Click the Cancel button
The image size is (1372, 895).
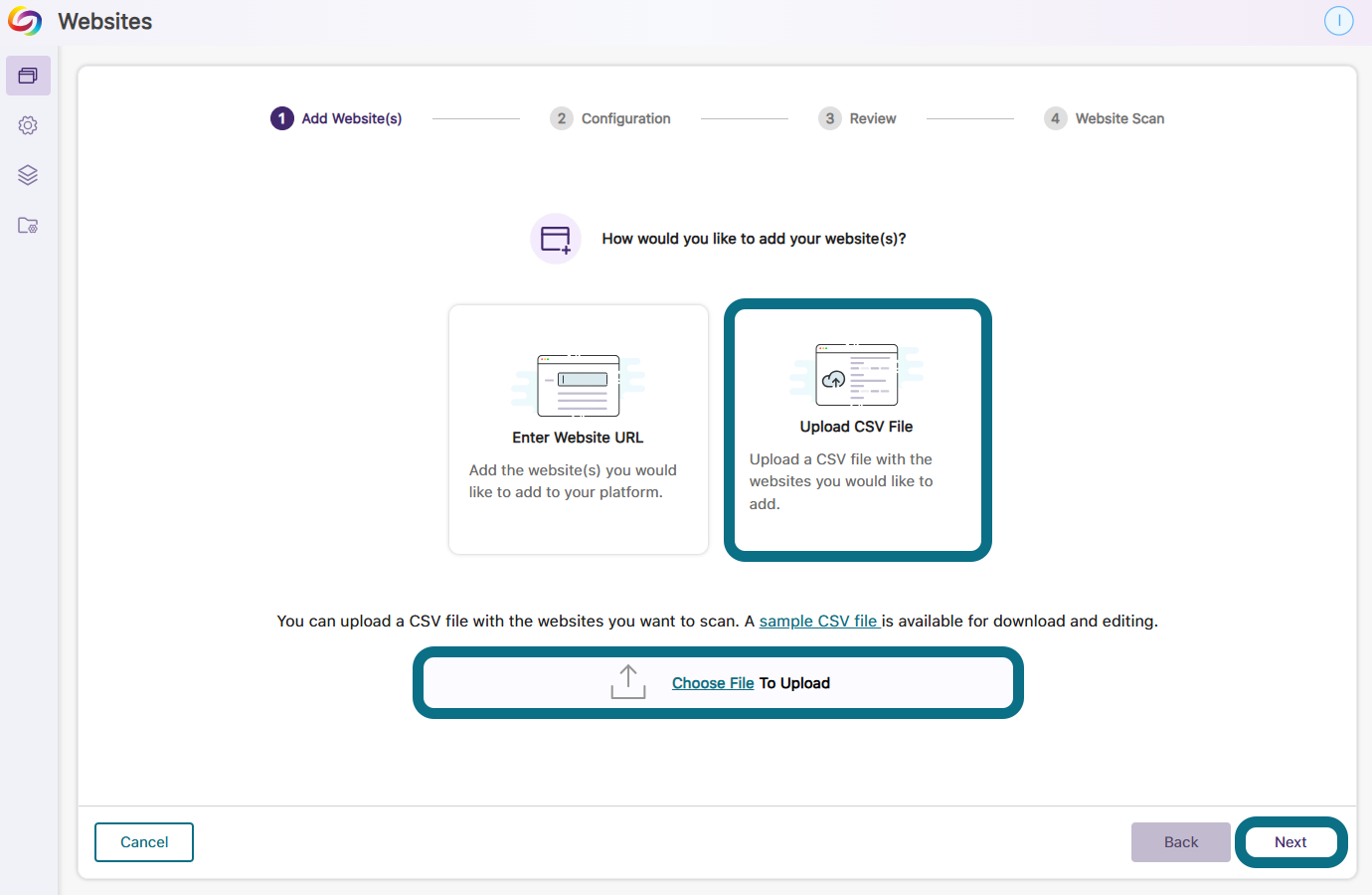(144, 842)
